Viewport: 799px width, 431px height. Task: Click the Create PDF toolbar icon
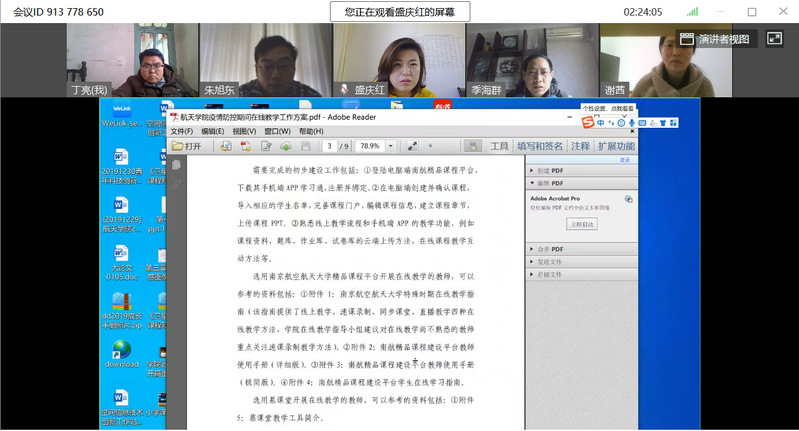point(244,146)
